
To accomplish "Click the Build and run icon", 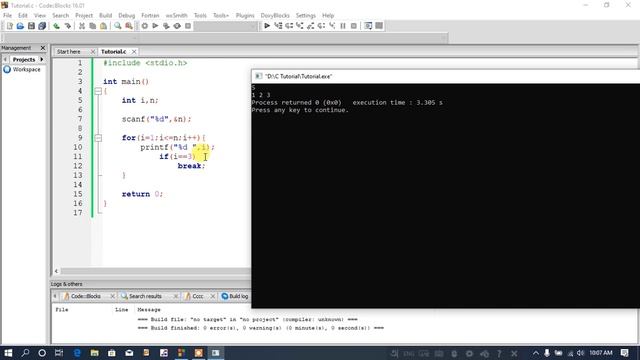I will pos(166,26).
